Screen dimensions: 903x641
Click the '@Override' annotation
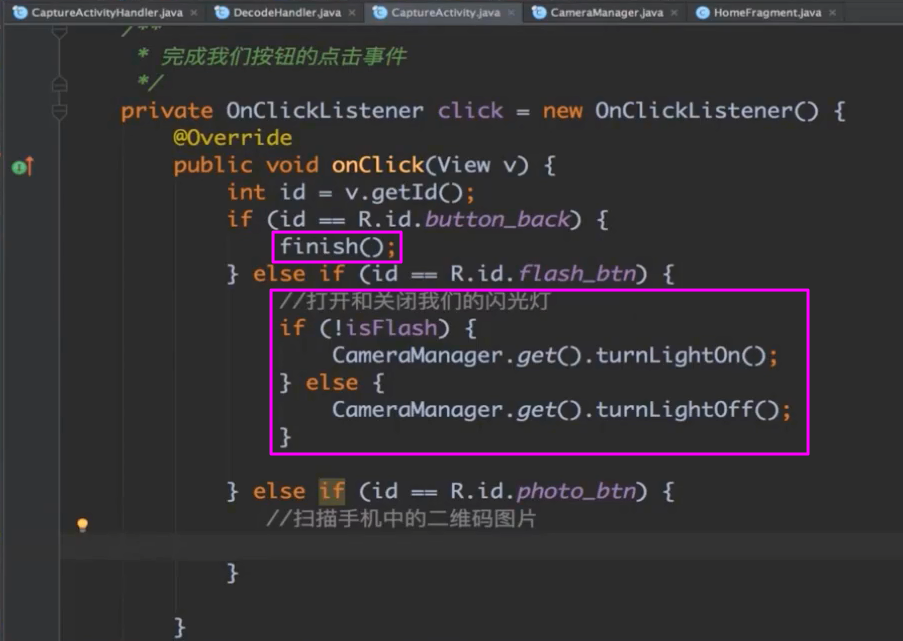click(x=233, y=137)
